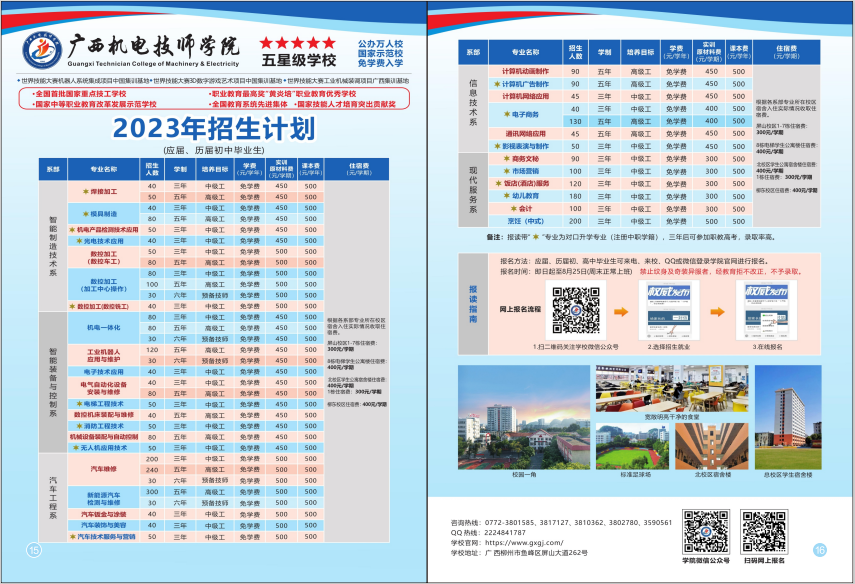This screenshot has height=584, width=855.
Task: Click the 汽车钣金与涂装 major name
Action: click(x=104, y=514)
